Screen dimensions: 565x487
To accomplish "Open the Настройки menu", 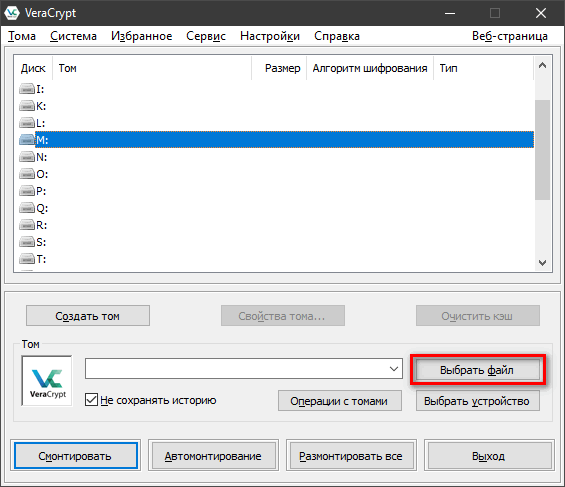I will pyautogui.click(x=270, y=36).
